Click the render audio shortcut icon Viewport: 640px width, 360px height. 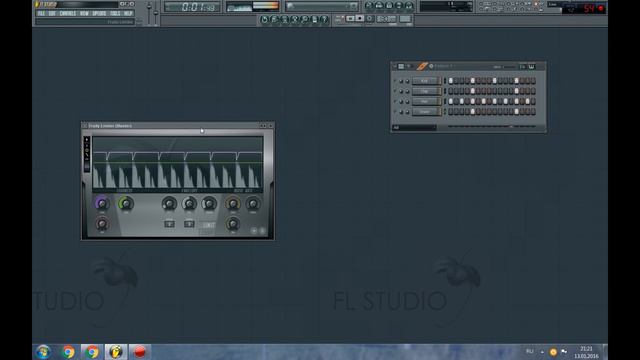coord(284,19)
